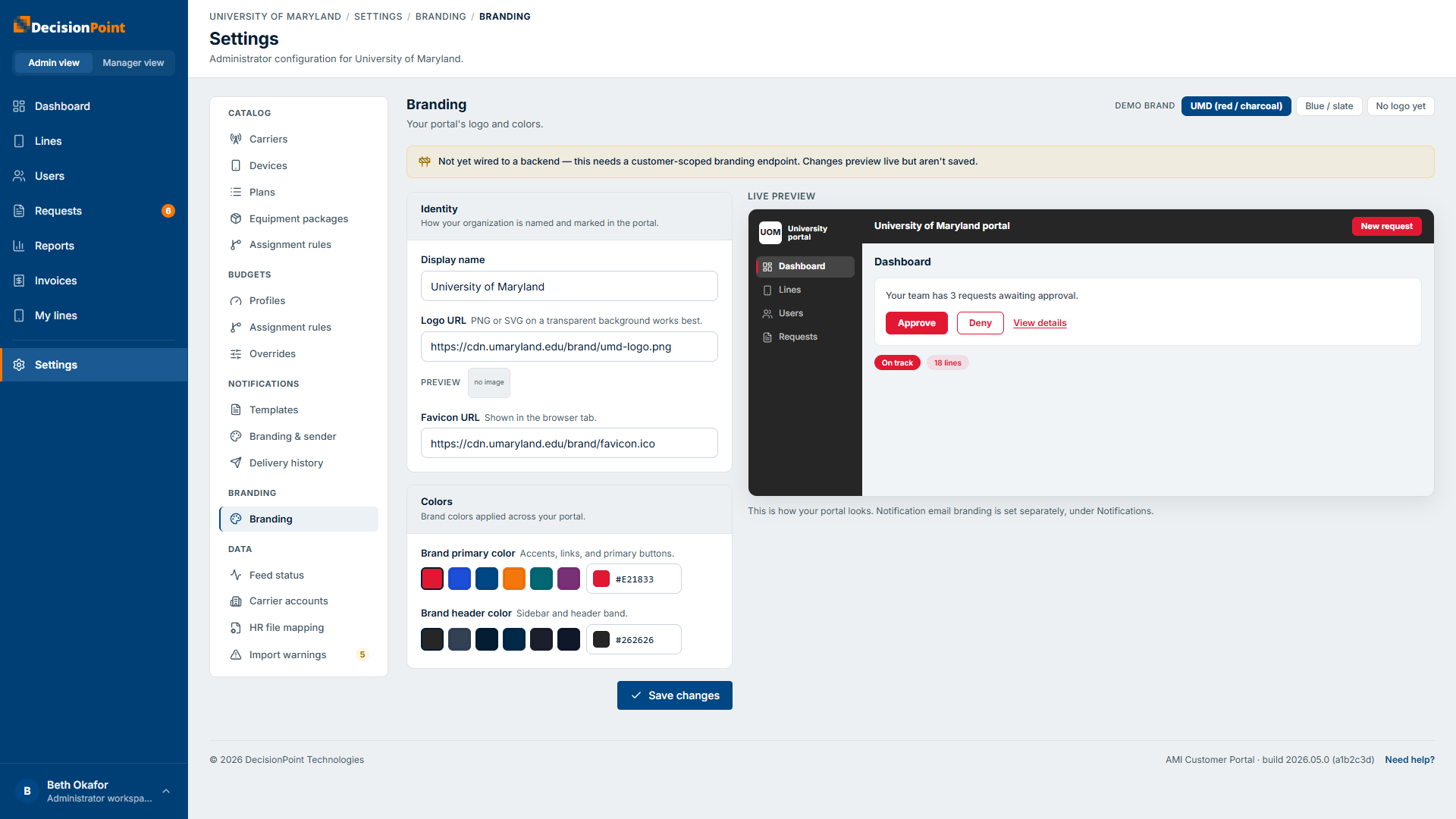
Task: Go to the main Dashboard page
Action: tap(94, 106)
